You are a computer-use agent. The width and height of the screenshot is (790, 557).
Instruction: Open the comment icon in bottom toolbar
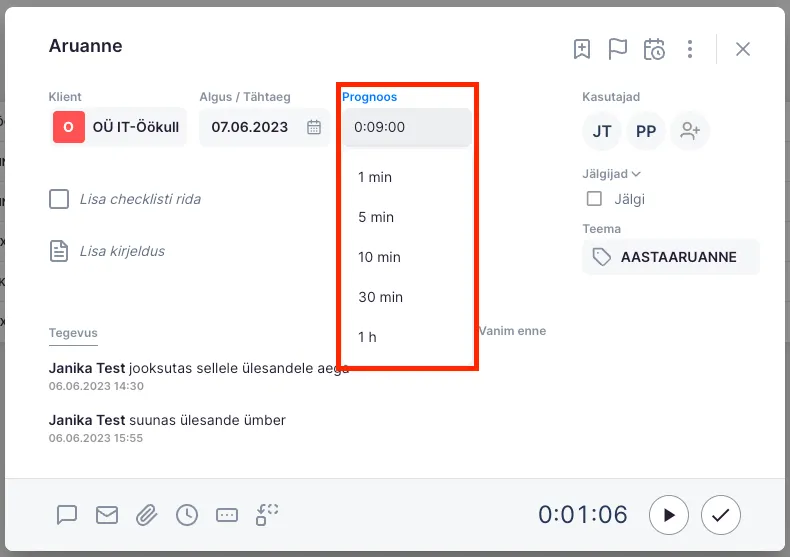point(67,515)
